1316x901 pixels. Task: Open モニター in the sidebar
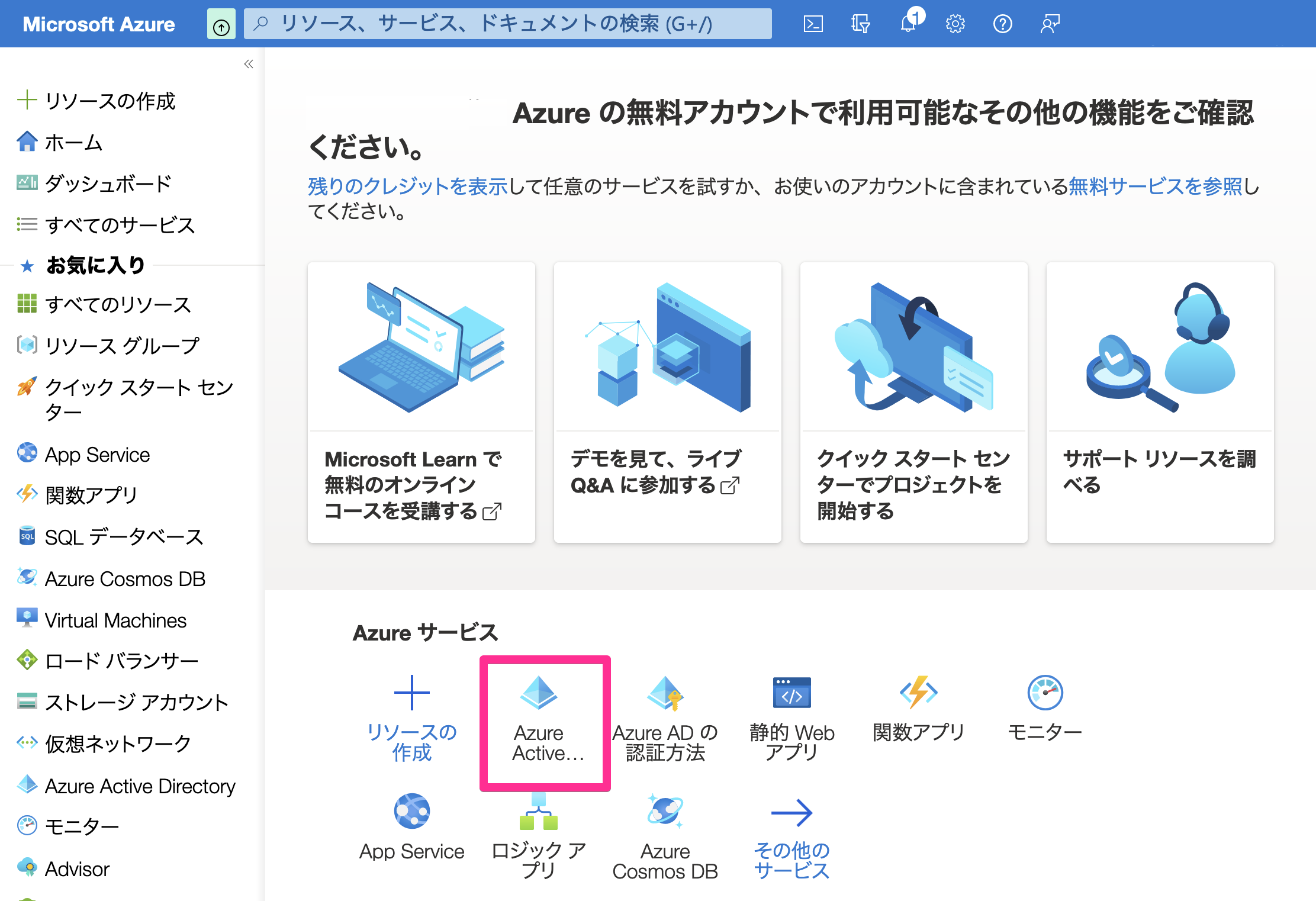(x=68, y=826)
